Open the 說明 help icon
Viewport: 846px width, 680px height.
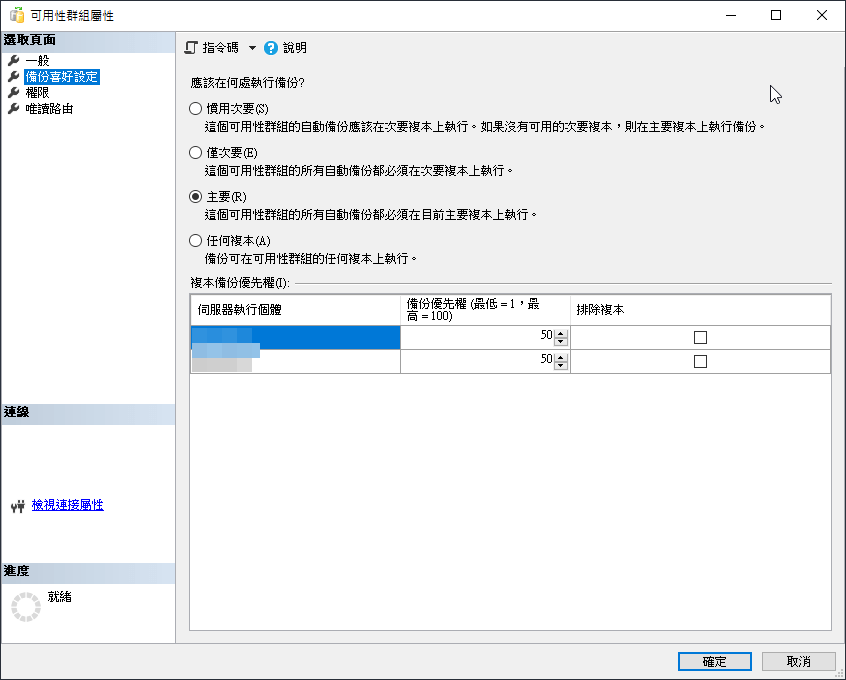pyautogui.click(x=271, y=48)
